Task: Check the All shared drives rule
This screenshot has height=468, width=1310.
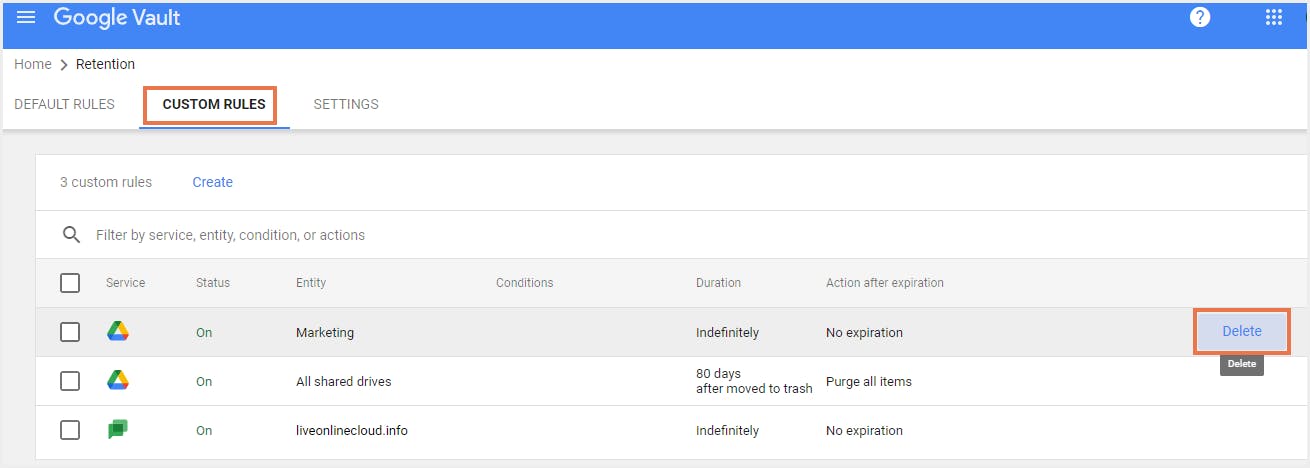Action: click(x=70, y=381)
